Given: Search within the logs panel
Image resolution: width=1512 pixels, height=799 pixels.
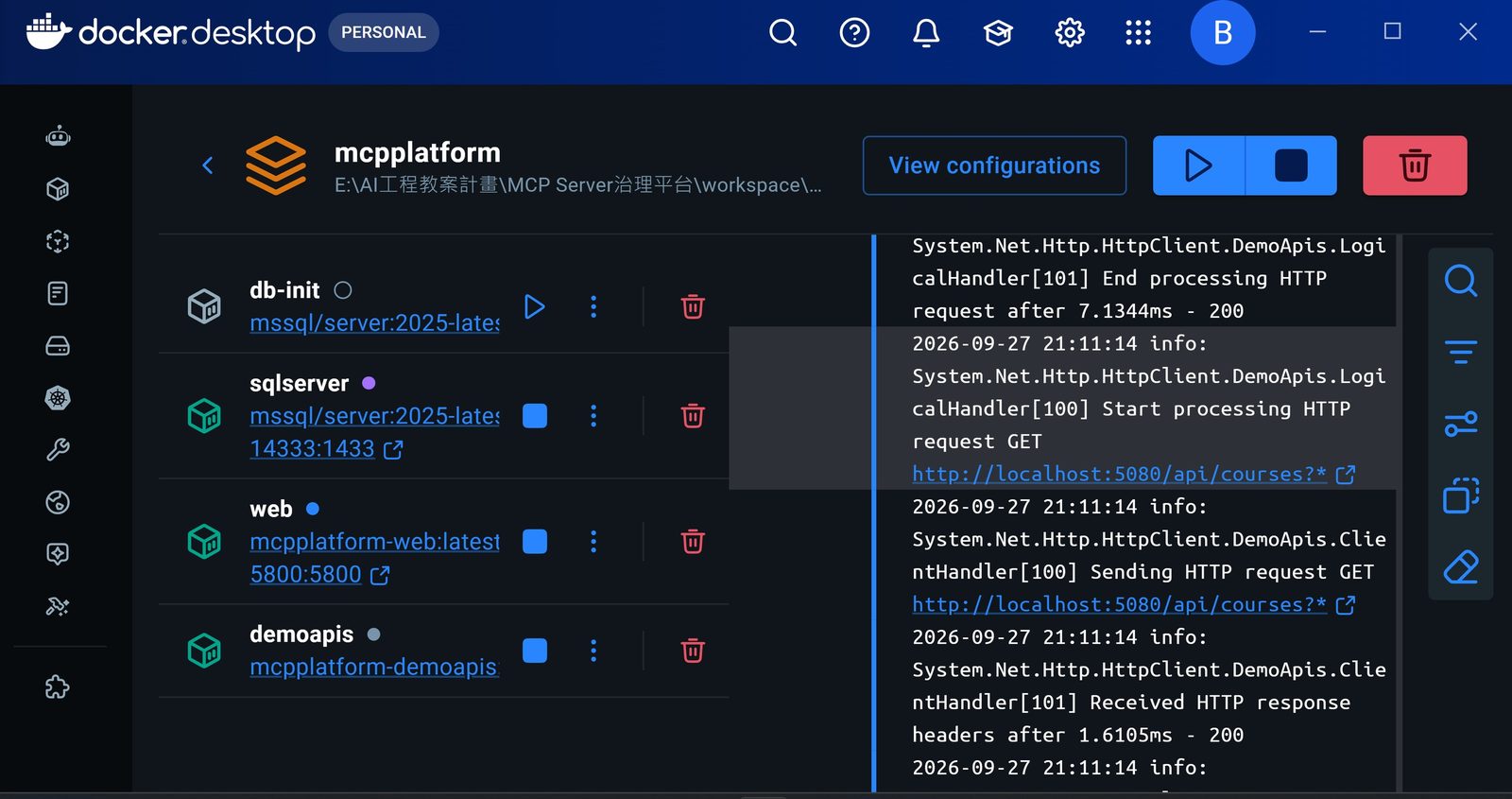Looking at the screenshot, I should [1461, 281].
